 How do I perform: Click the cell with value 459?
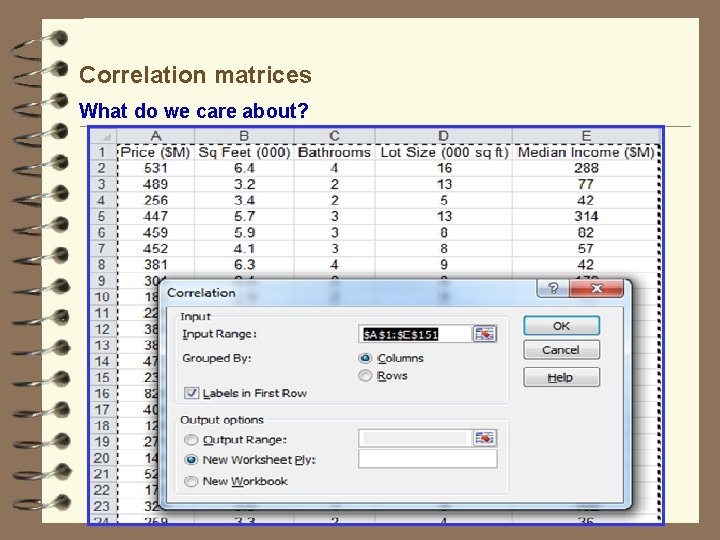[156, 232]
